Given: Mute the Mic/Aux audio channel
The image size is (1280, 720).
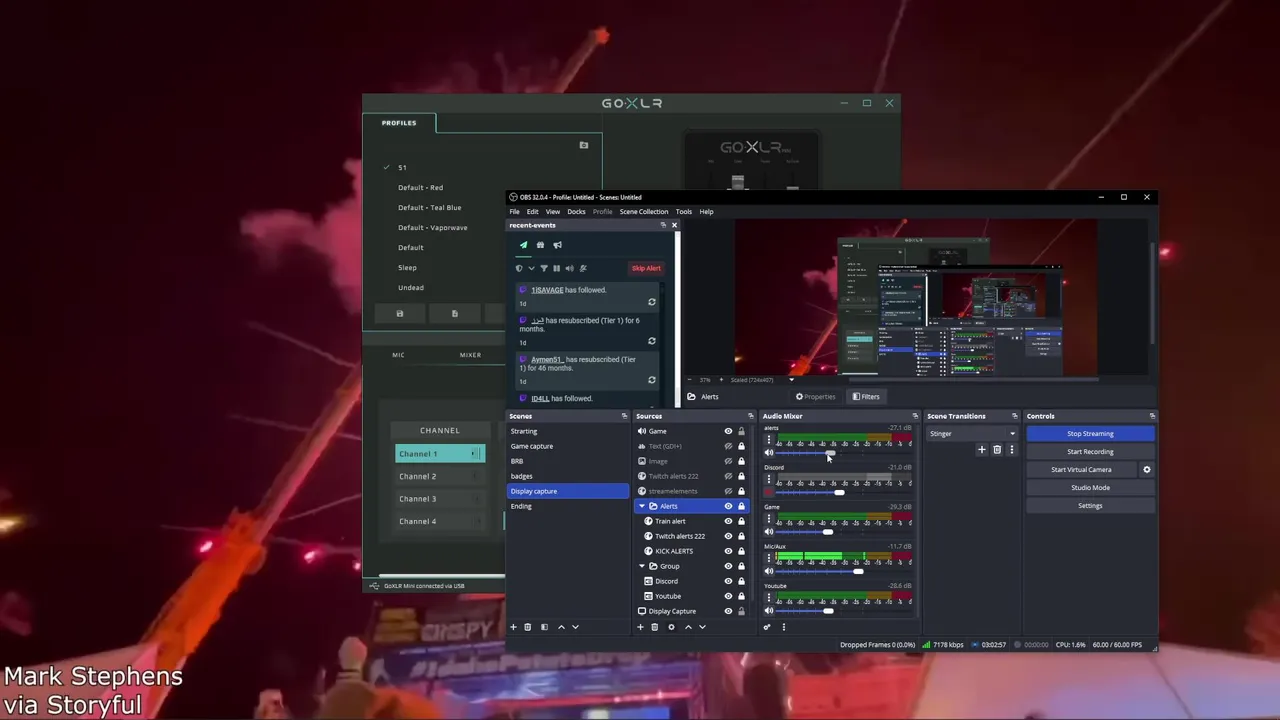Looking at the screenshot, I should point(768,571).
